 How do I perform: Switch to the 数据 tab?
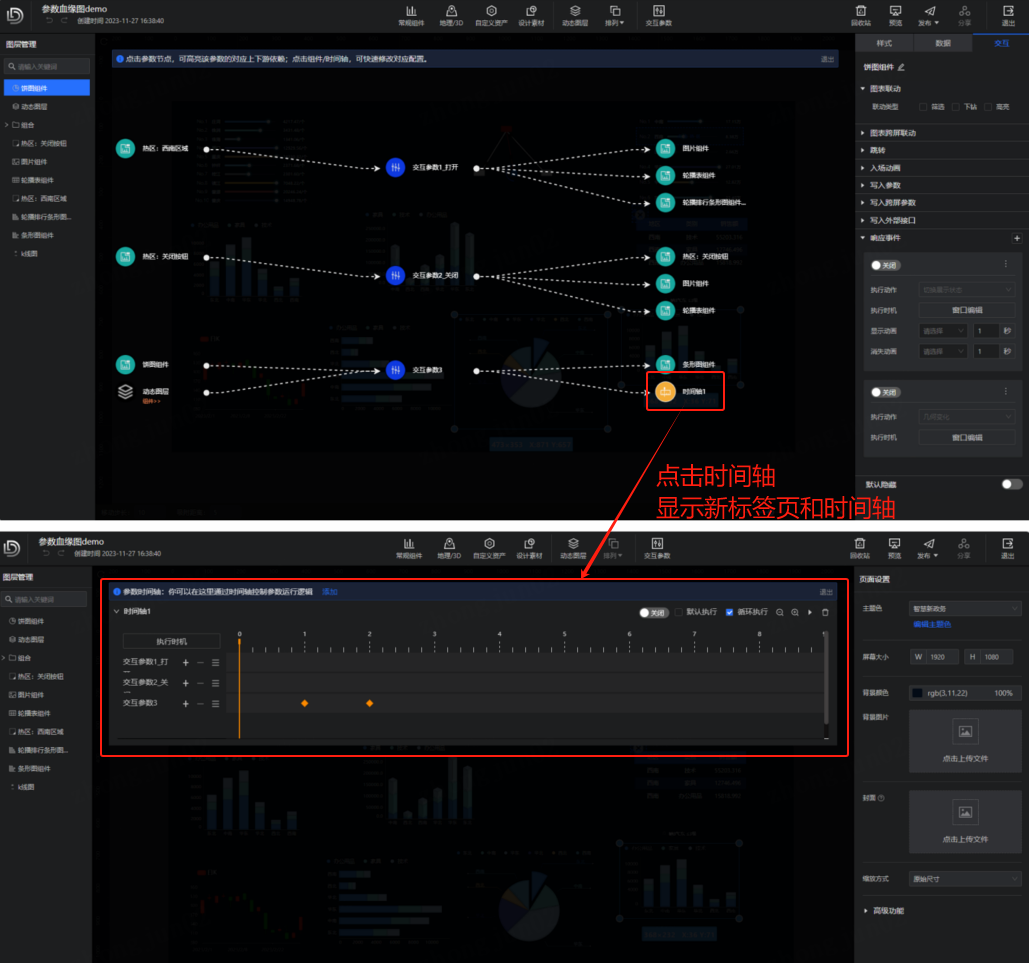pyautogui.click(x=943, y=44)
